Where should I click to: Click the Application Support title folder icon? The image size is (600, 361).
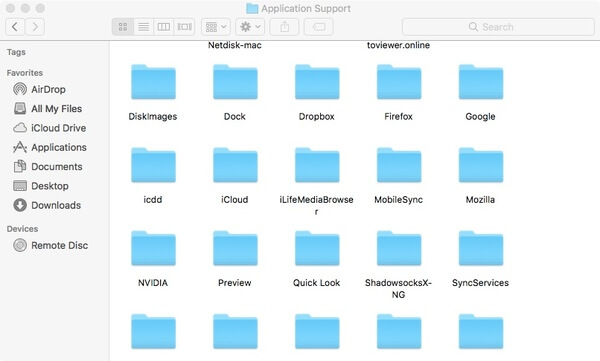(x=252, y=8)
